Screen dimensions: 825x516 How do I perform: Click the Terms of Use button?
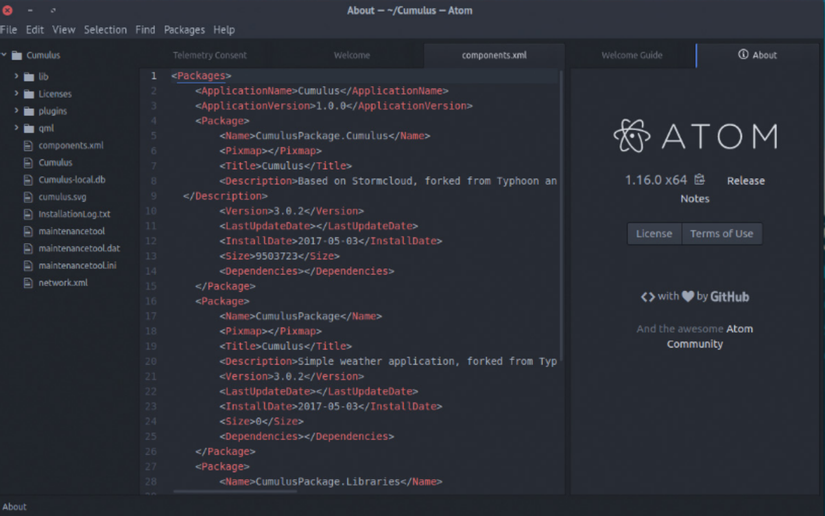click(721, 234)
